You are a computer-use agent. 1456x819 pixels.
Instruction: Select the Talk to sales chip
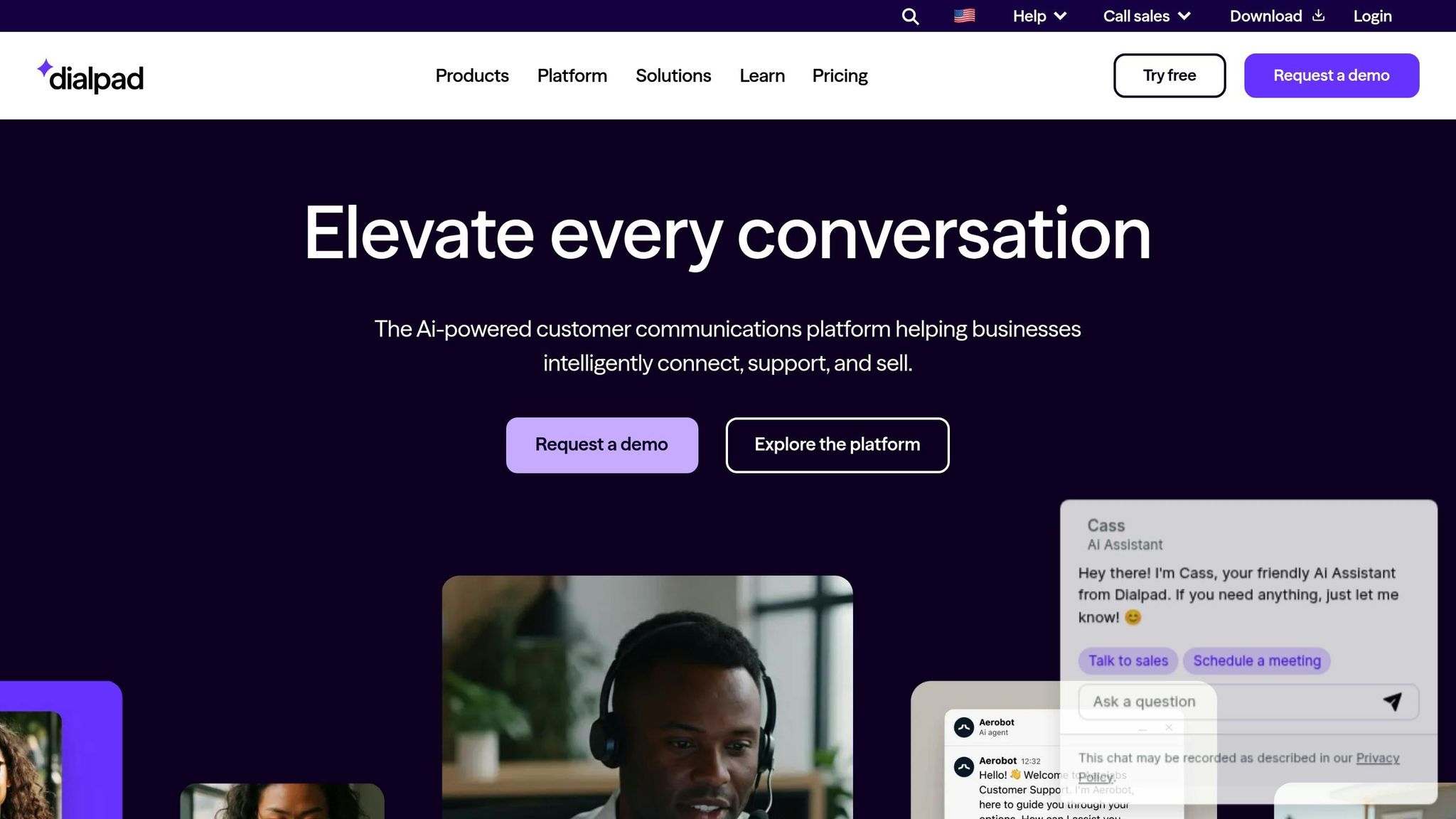click(1128, 660)
